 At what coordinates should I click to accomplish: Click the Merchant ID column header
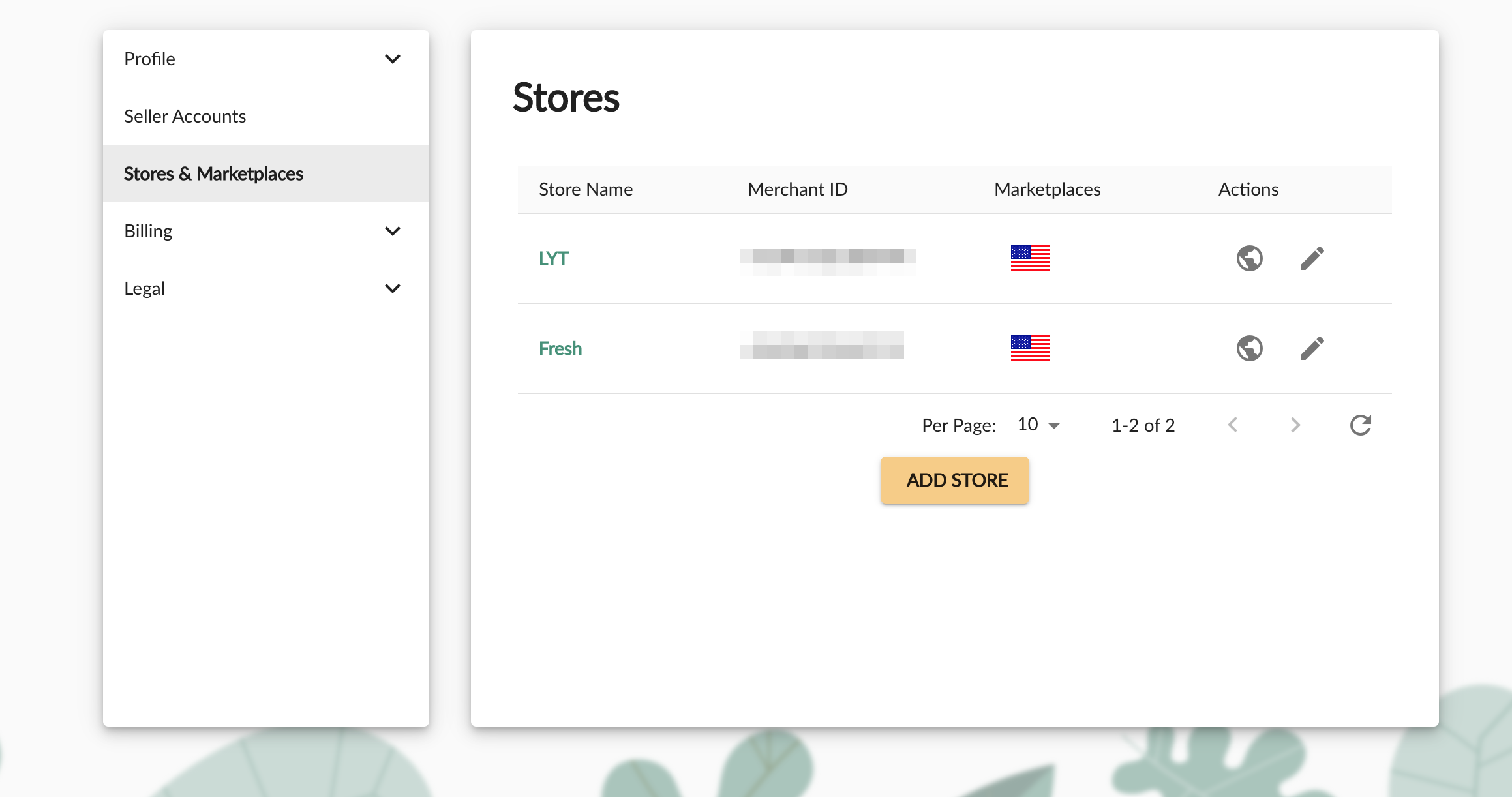coord(798,189)
